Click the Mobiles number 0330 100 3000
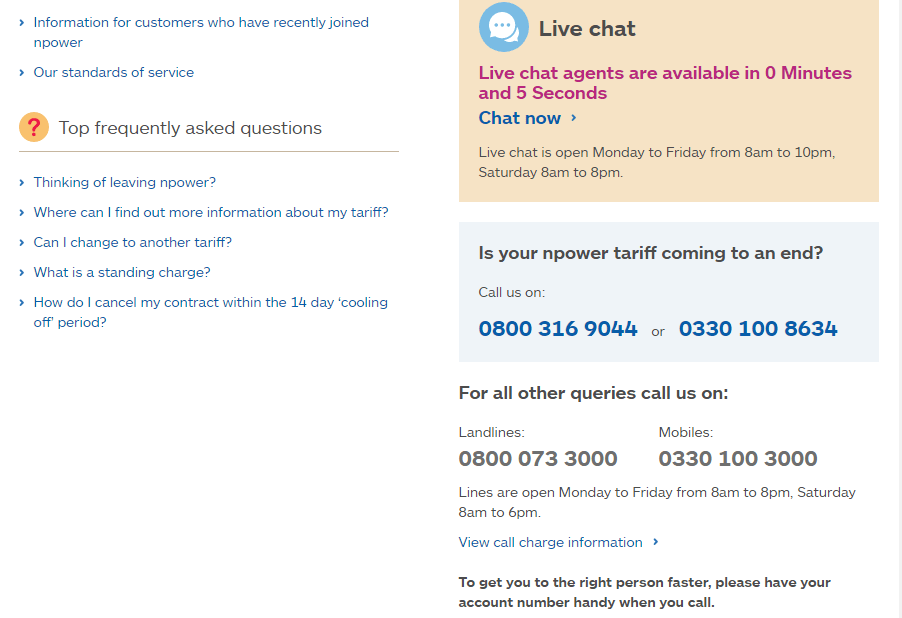Screen dimensions: 902x618 click(x=737, y=458)
